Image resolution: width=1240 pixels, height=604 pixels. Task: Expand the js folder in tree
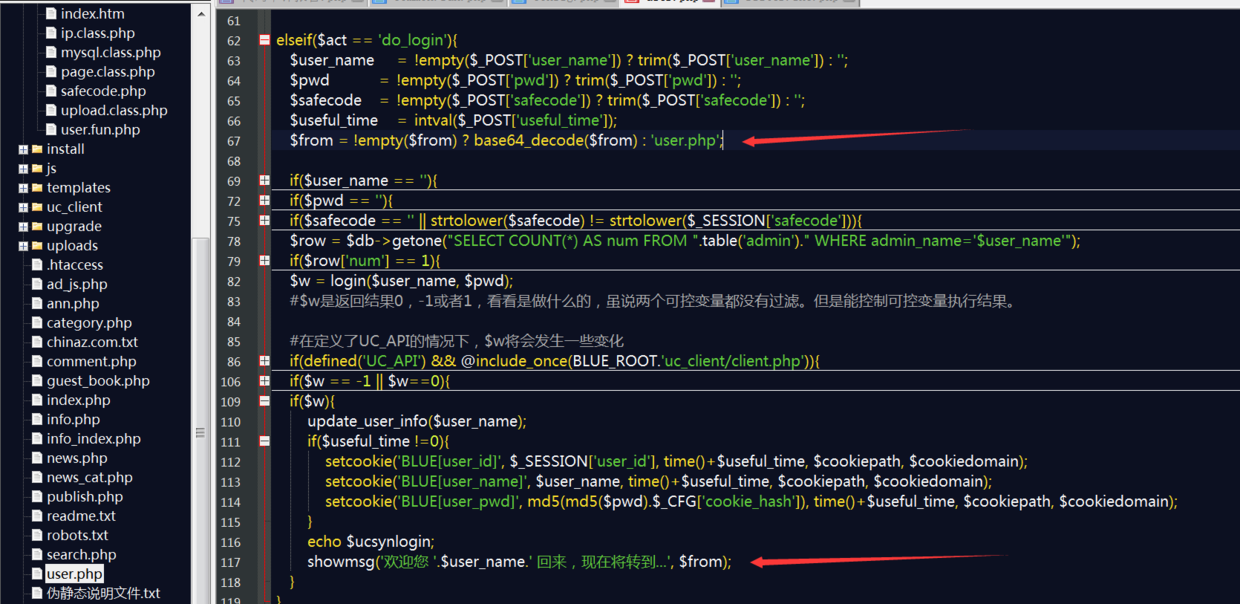click(x=23, y=169)
